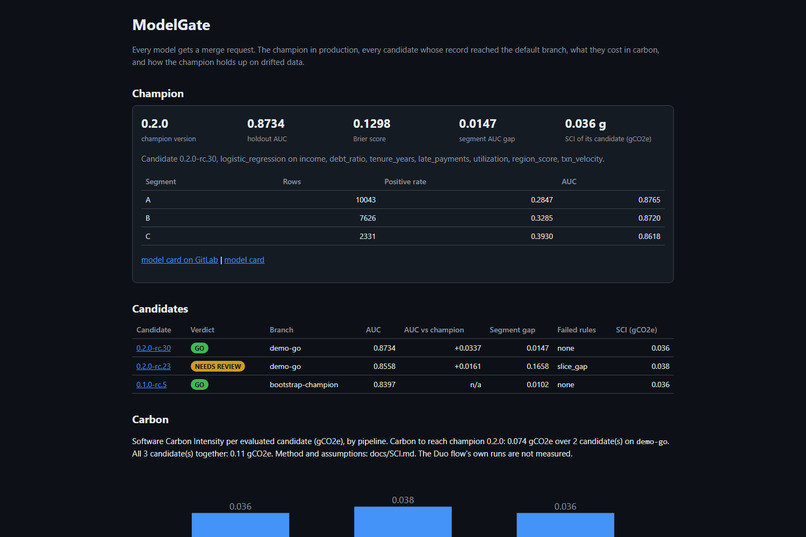Click segment C row label
Viewport: 806px width, 537px height.
tap(148, 236)
